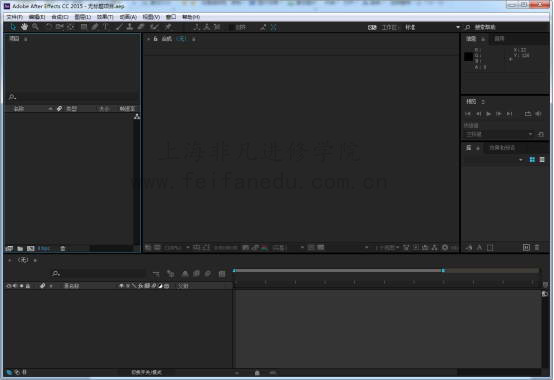Toggle the Loop option in Preview panel
The image size is (554, 380).
click(528, 114)
